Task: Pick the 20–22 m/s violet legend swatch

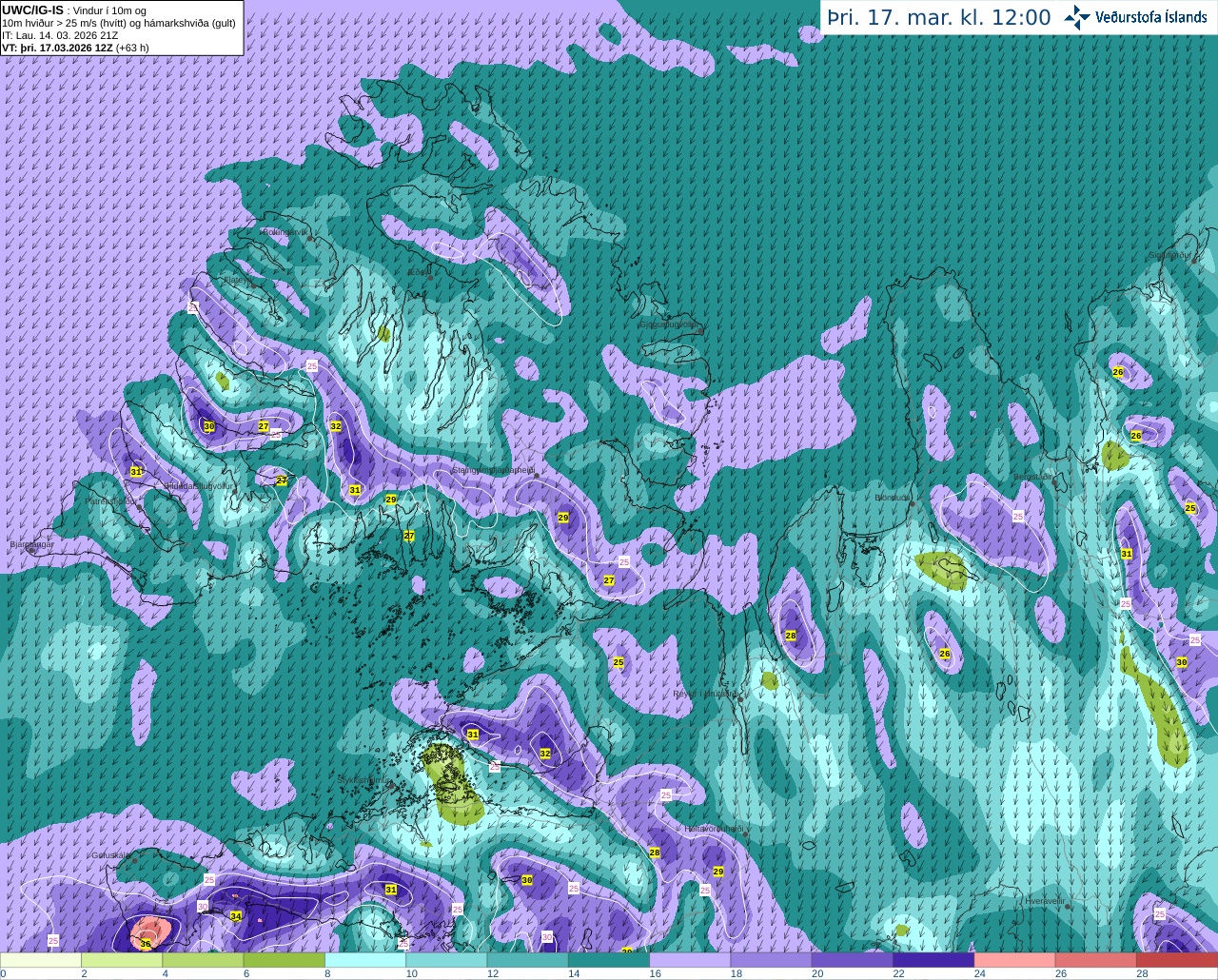Action: (x=853, y=960)
